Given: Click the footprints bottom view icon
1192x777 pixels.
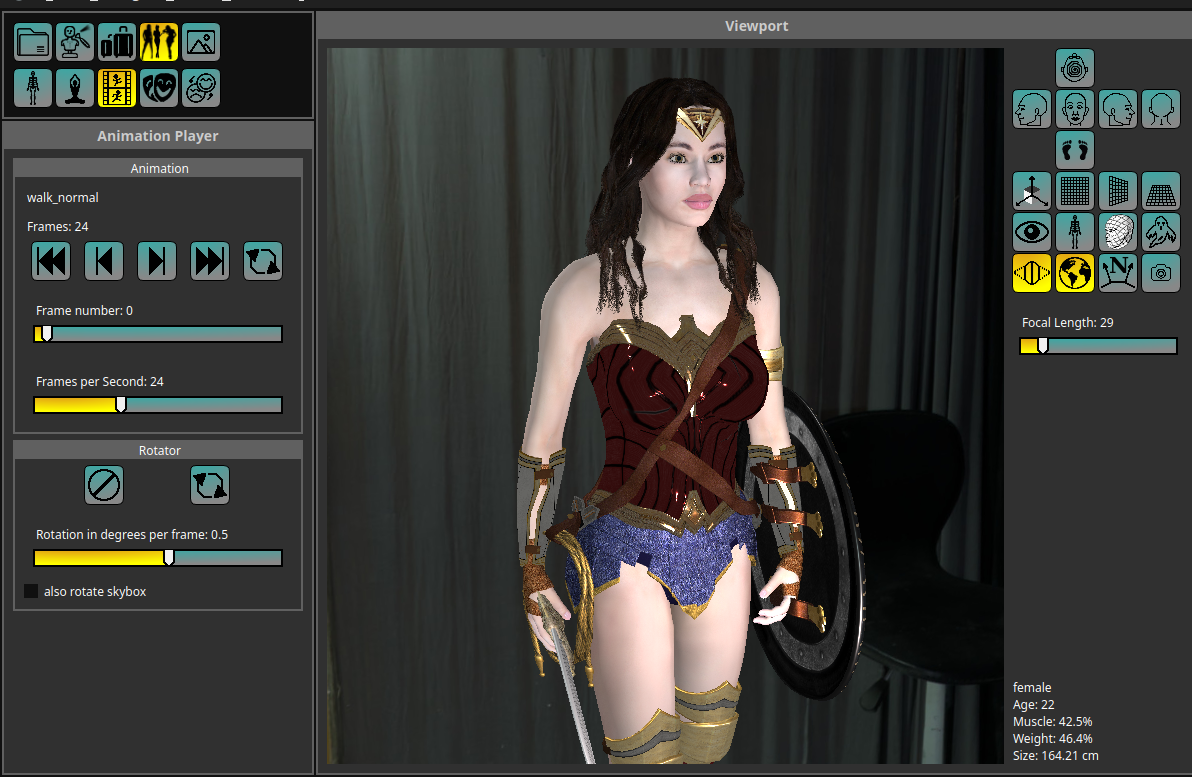Looking at the screenshot, I should pyautogui.click(x=1074, y=150).
